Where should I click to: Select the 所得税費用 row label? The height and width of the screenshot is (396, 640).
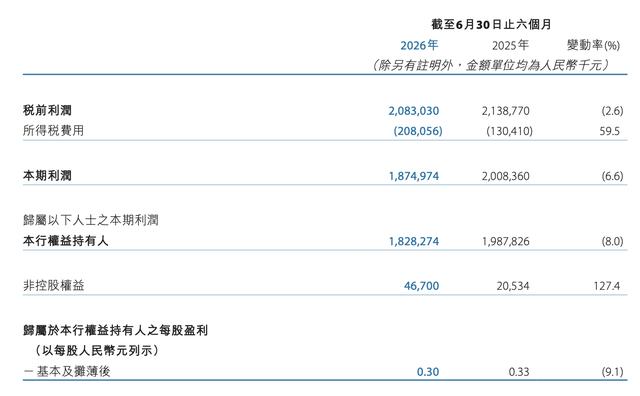pyautogui.click(x=53, y=131)
